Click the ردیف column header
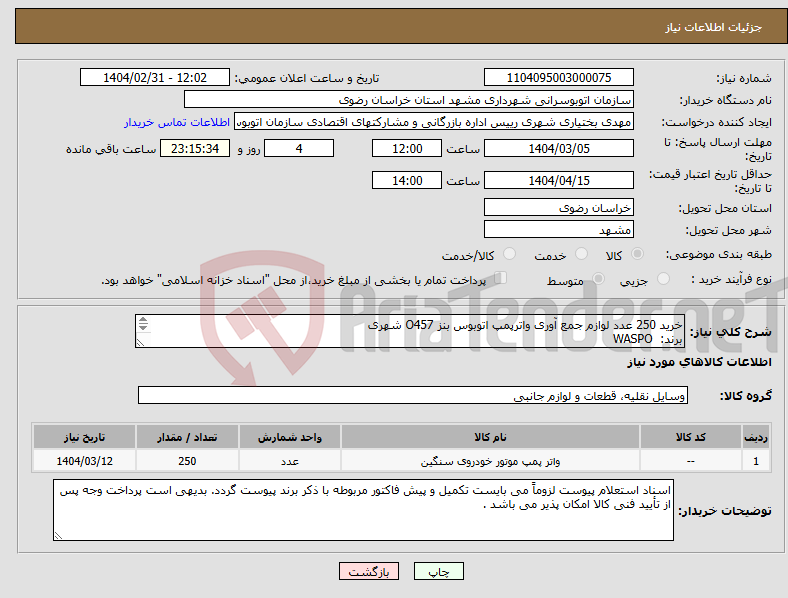Viewport: 788px width, 598px height. point(756,437)
